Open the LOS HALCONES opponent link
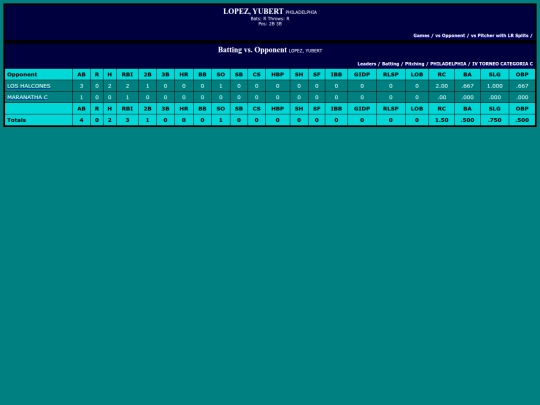540x405 pixels. 29,86
